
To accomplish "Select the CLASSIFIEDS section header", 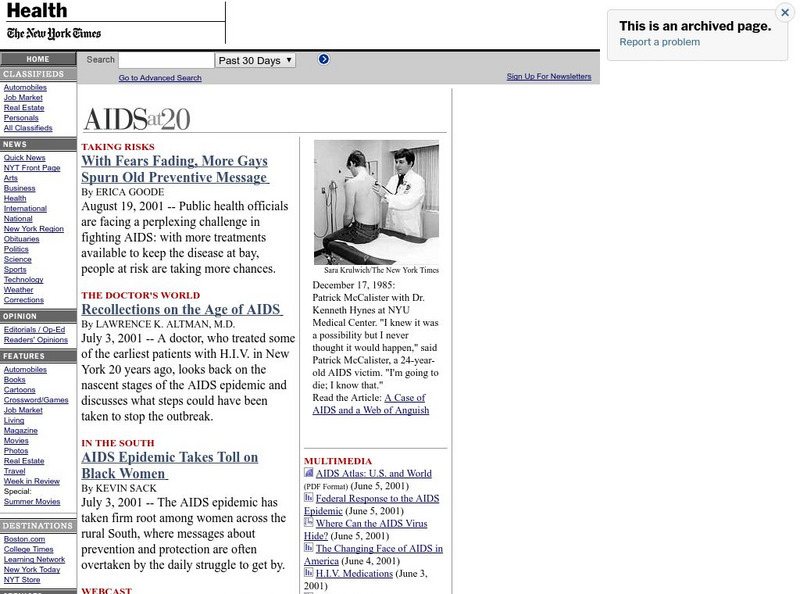I will pyautogui.click(x=38, y=74).
